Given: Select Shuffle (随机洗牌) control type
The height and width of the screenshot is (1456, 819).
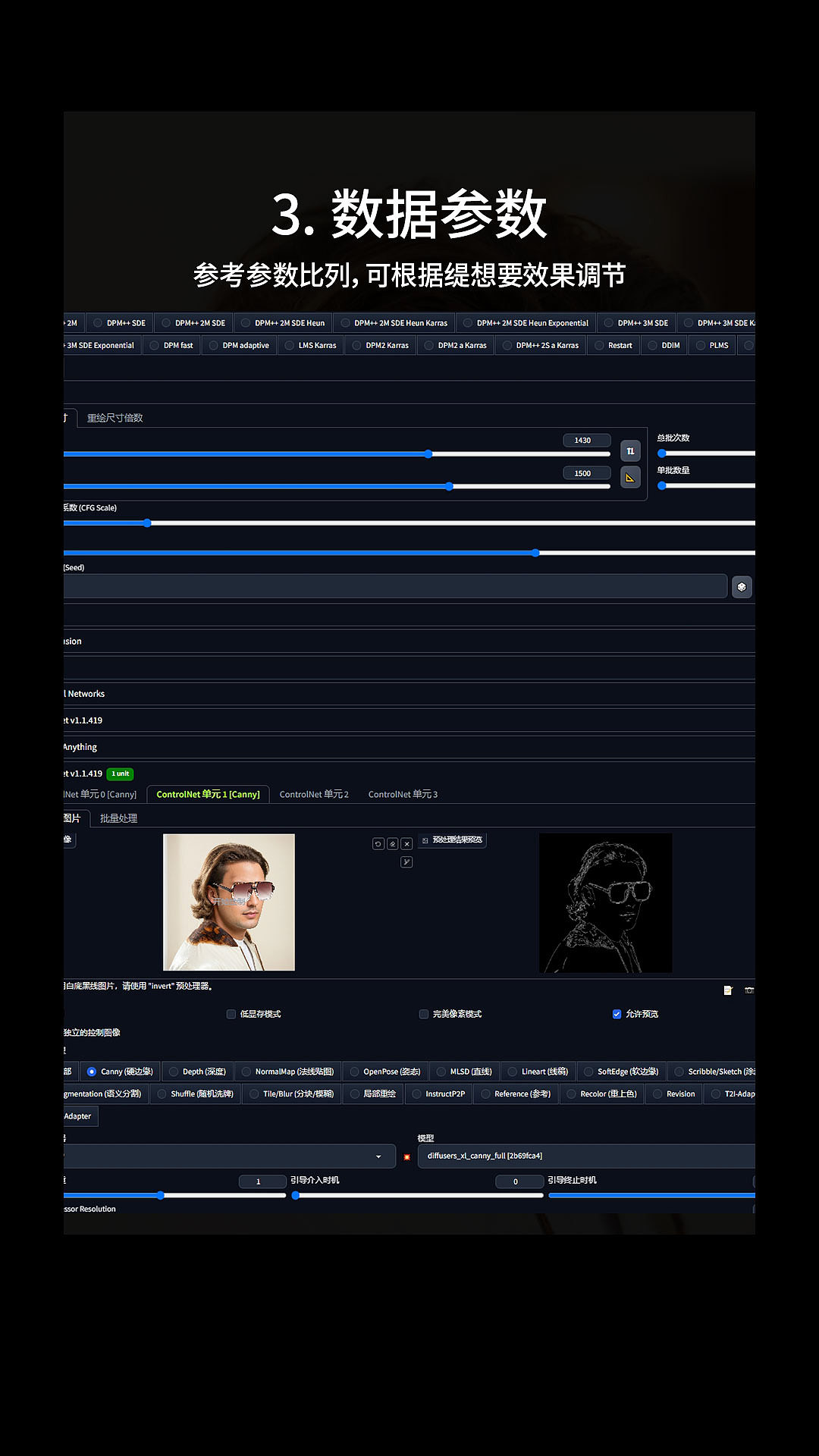Looking at the screenshot, I should tap(196, 1094).
